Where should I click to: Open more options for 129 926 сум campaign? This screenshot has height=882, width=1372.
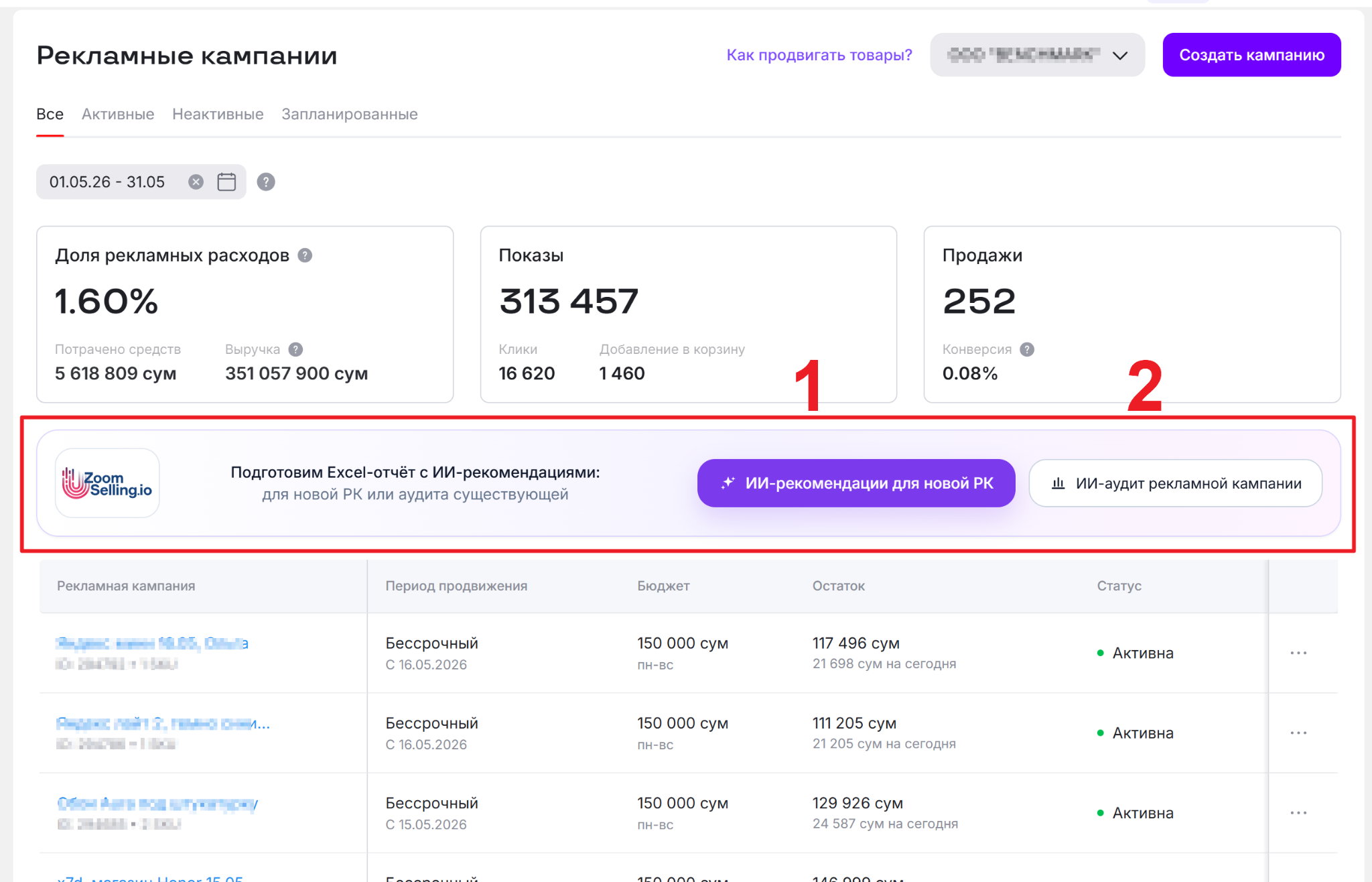click(x=1298, y=813)
